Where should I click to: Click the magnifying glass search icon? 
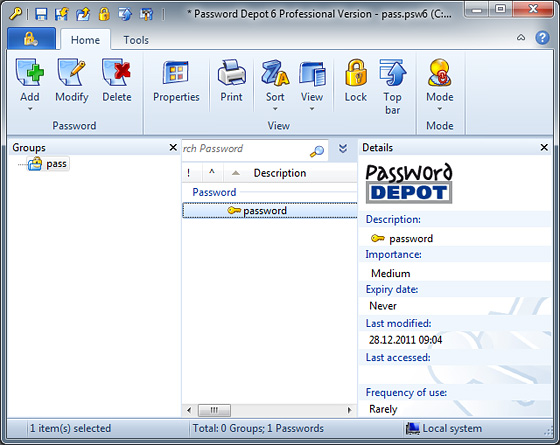pyautogui.click(x=317, y=151)
